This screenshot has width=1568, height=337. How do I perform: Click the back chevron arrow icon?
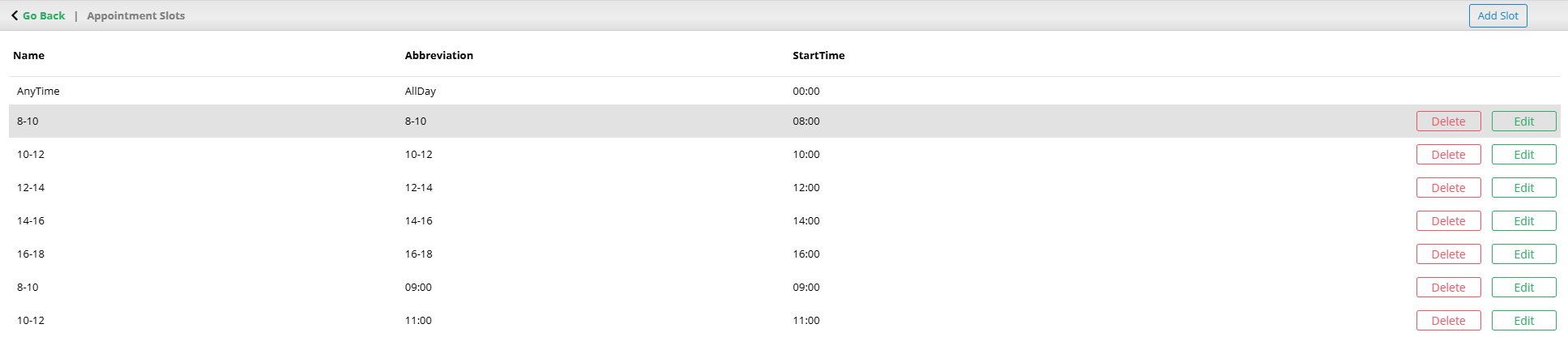(15, 15)
